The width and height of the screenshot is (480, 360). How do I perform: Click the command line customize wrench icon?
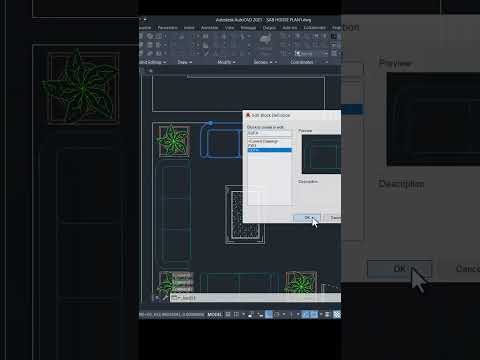(x=165, y=298)
